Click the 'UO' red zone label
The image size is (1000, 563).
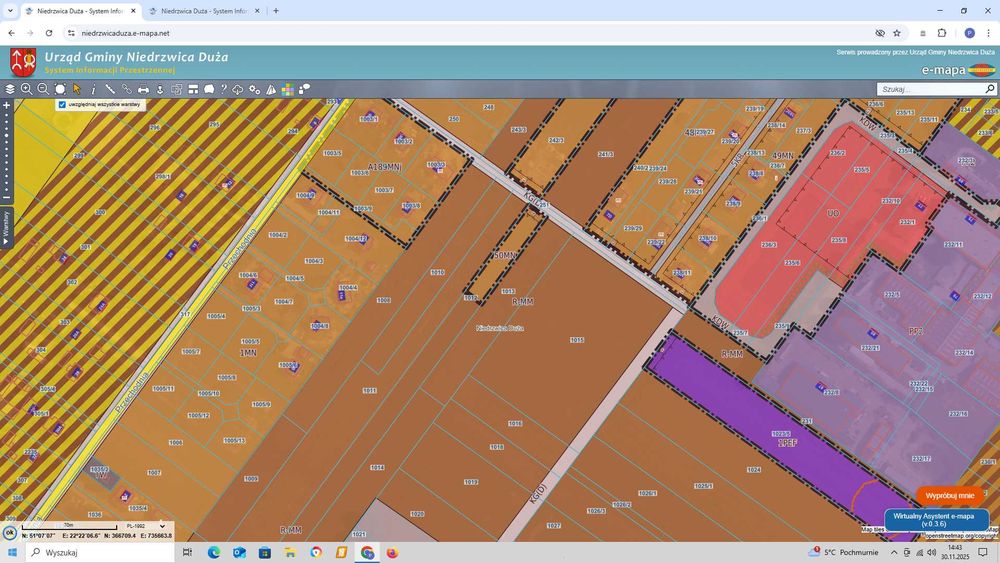pos(833,213)
